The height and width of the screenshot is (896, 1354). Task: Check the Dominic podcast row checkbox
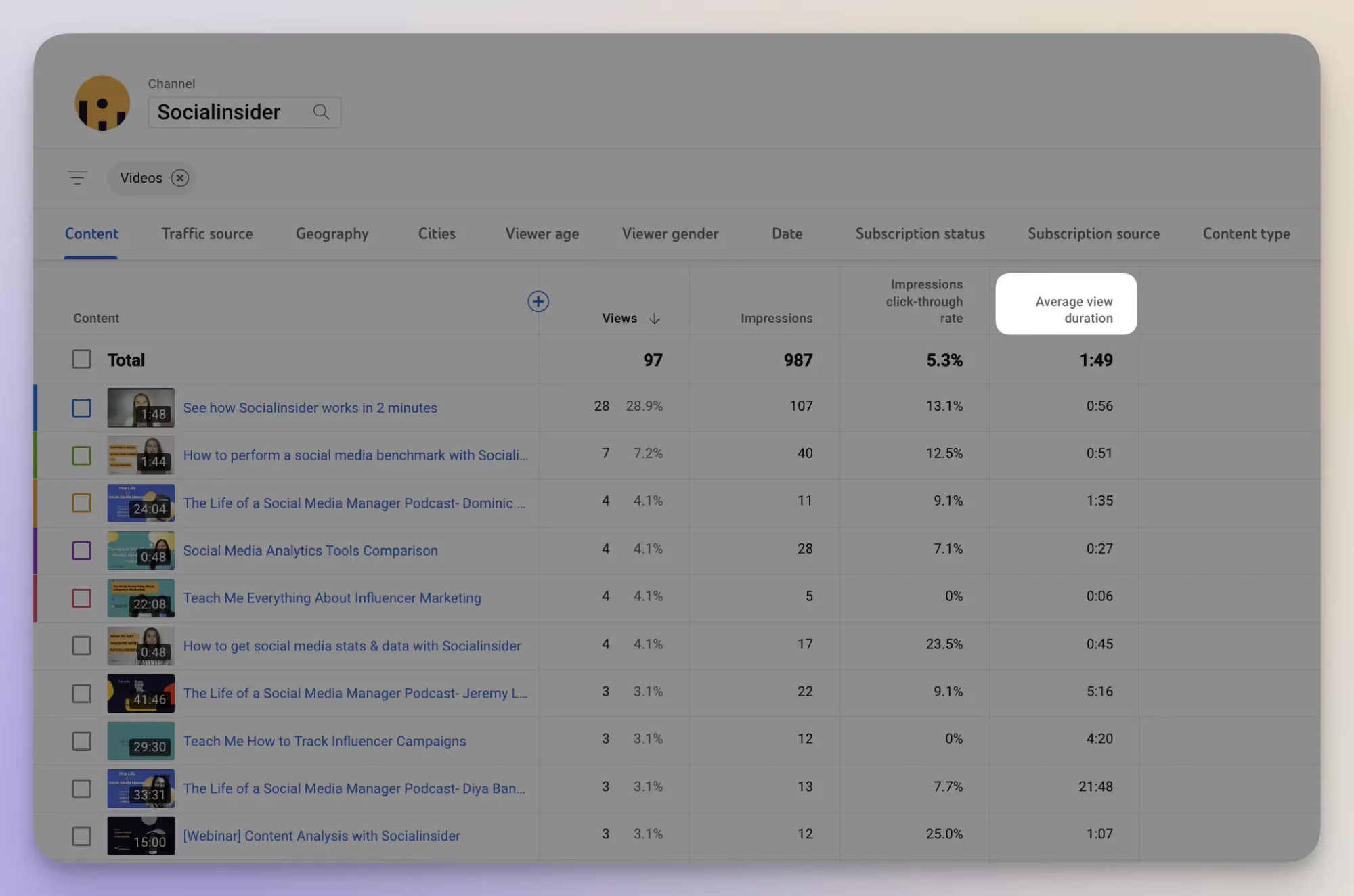point(82,503)
